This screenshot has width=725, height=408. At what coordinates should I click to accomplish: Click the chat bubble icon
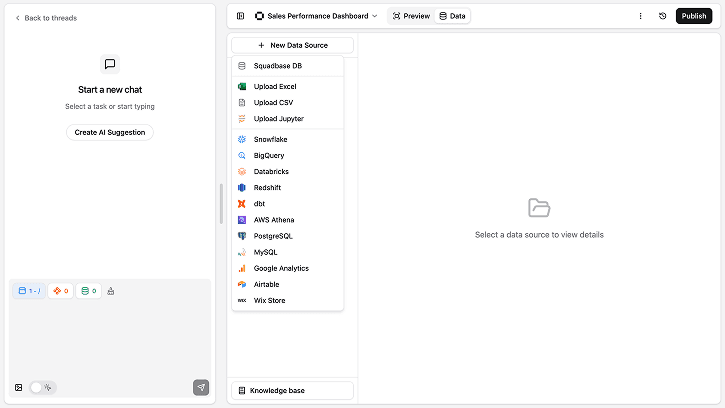[x=110, y=64]
